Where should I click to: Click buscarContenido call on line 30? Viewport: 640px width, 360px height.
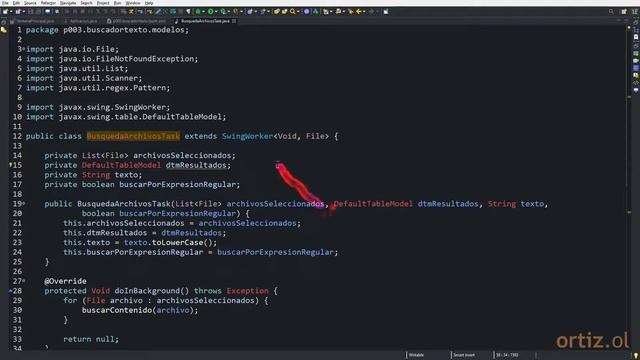click(x=117, y=310)
